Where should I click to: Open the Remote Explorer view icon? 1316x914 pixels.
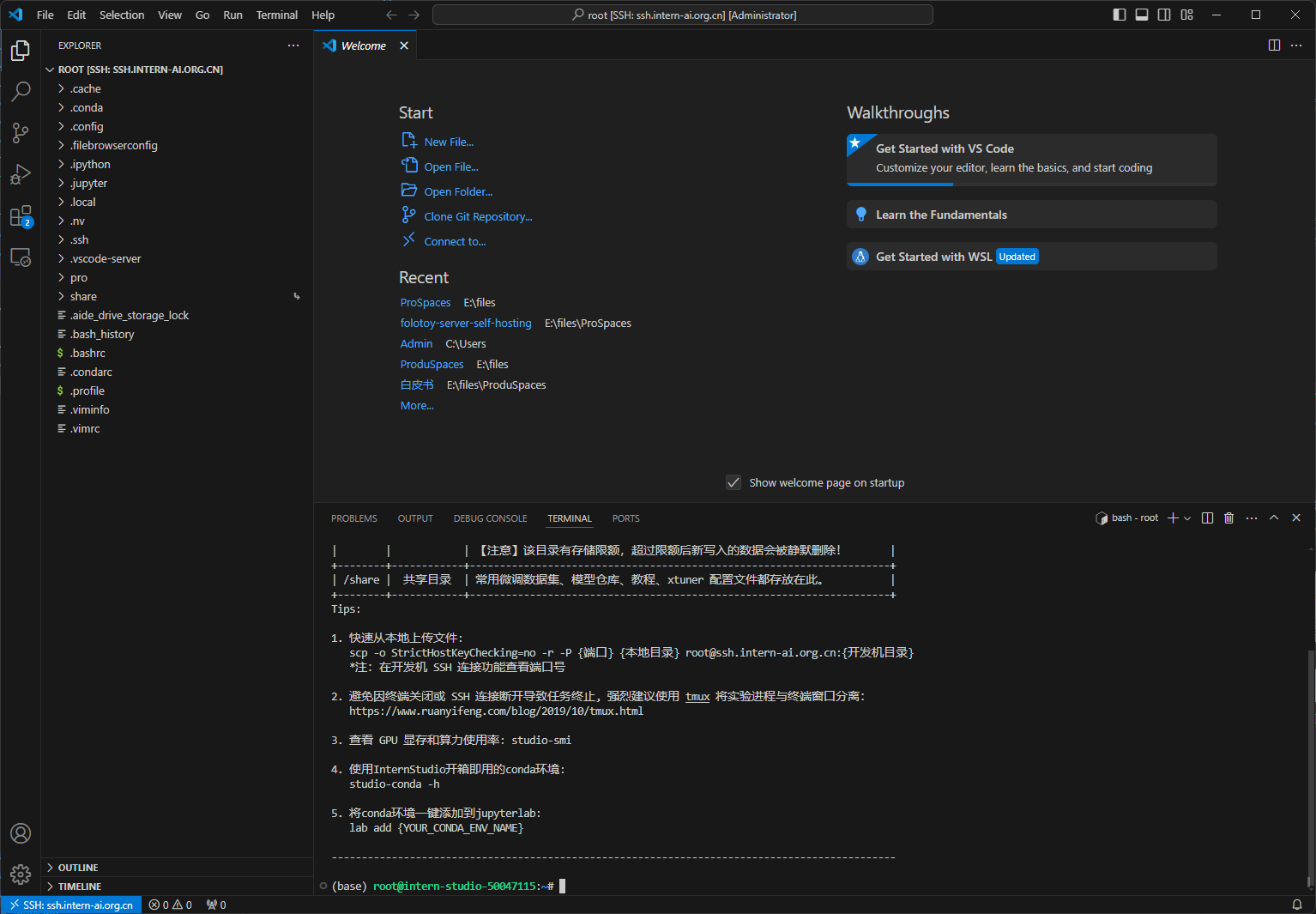21,257
